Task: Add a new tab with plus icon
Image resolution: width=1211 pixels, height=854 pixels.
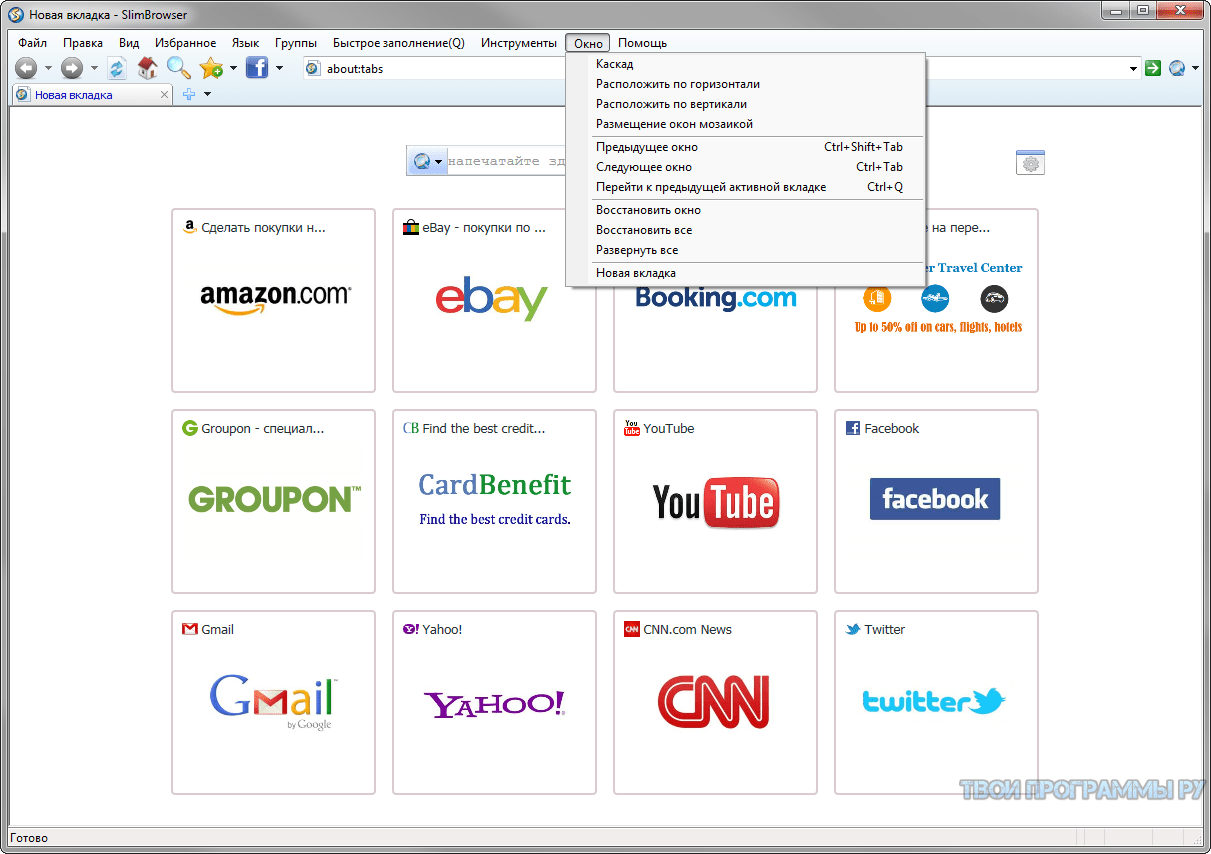Action: pos(189,95)
